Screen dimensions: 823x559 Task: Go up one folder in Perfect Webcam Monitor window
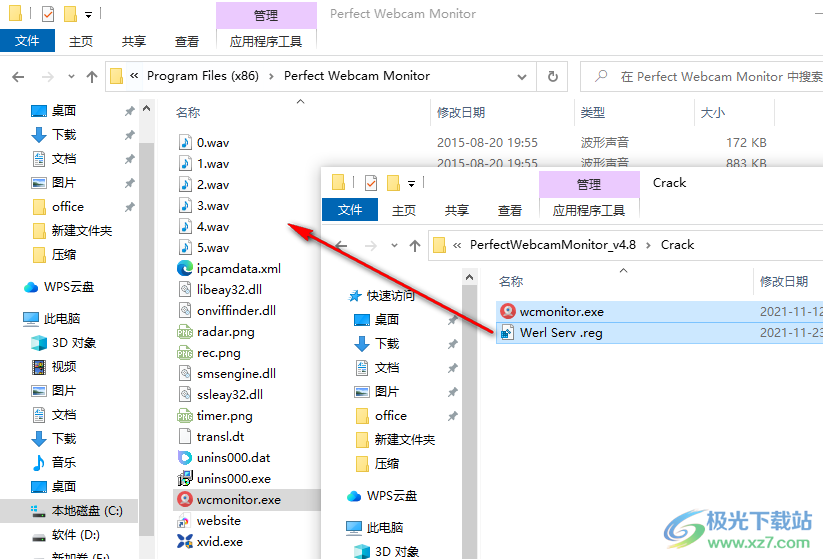pos(92,77)
